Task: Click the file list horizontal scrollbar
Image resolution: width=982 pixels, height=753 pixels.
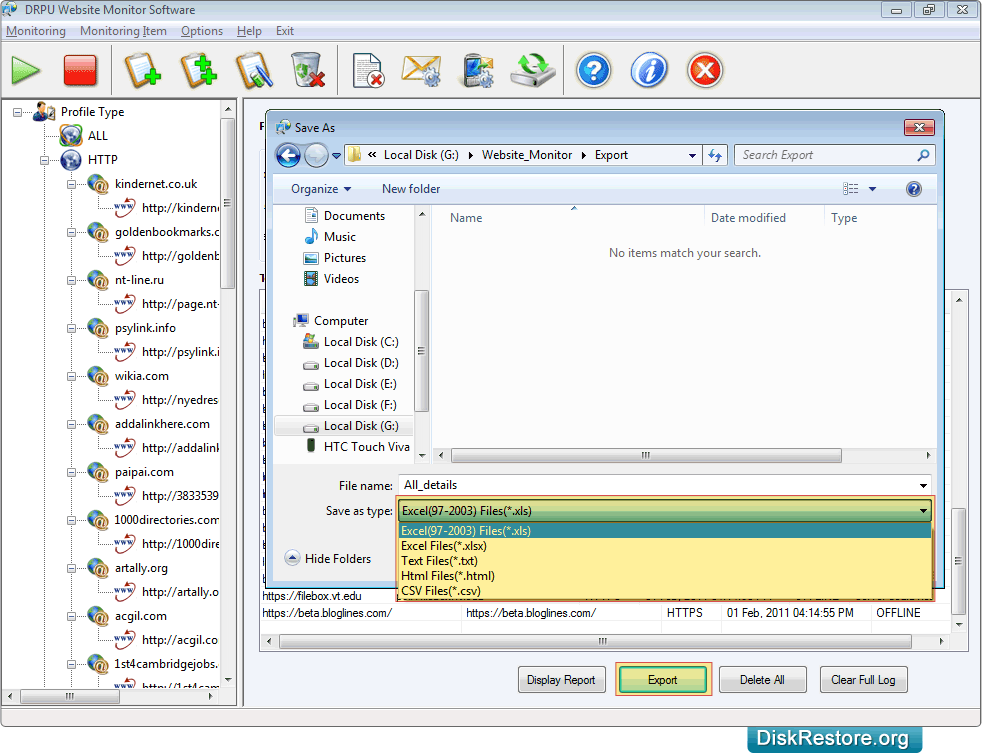Action: [645, 455]
